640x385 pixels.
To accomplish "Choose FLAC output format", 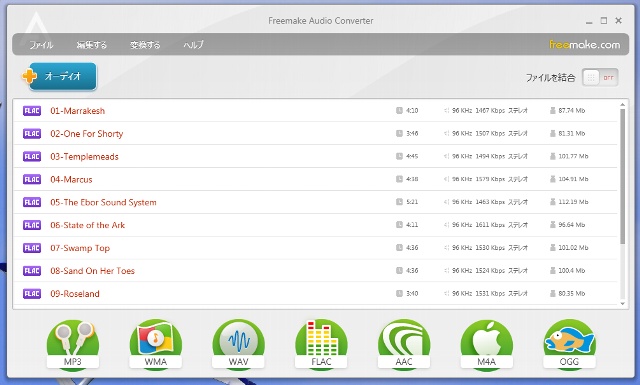I will point(321,345).
